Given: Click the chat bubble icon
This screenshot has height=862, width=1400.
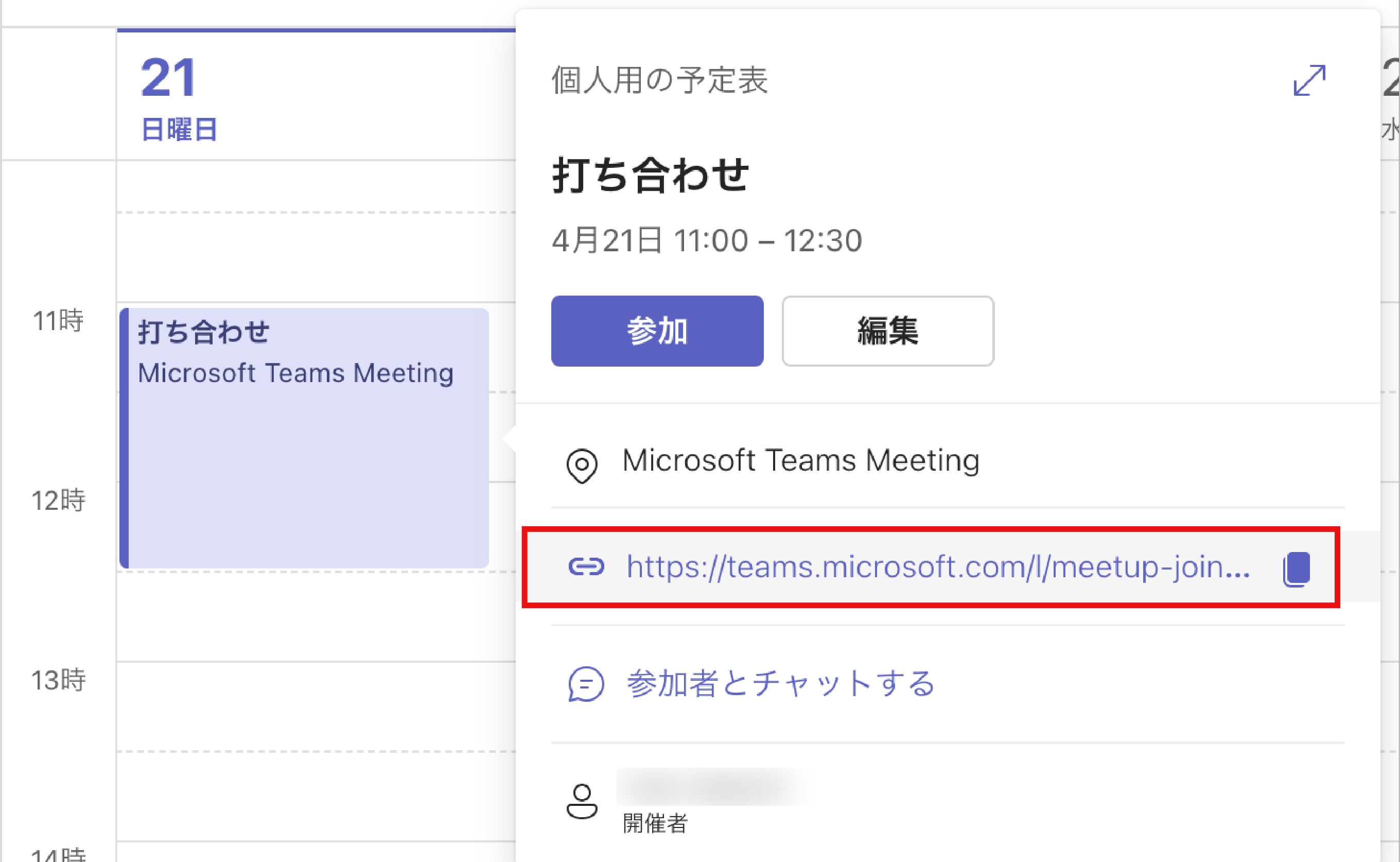Looking at the screenshot, I should (586, 683).
